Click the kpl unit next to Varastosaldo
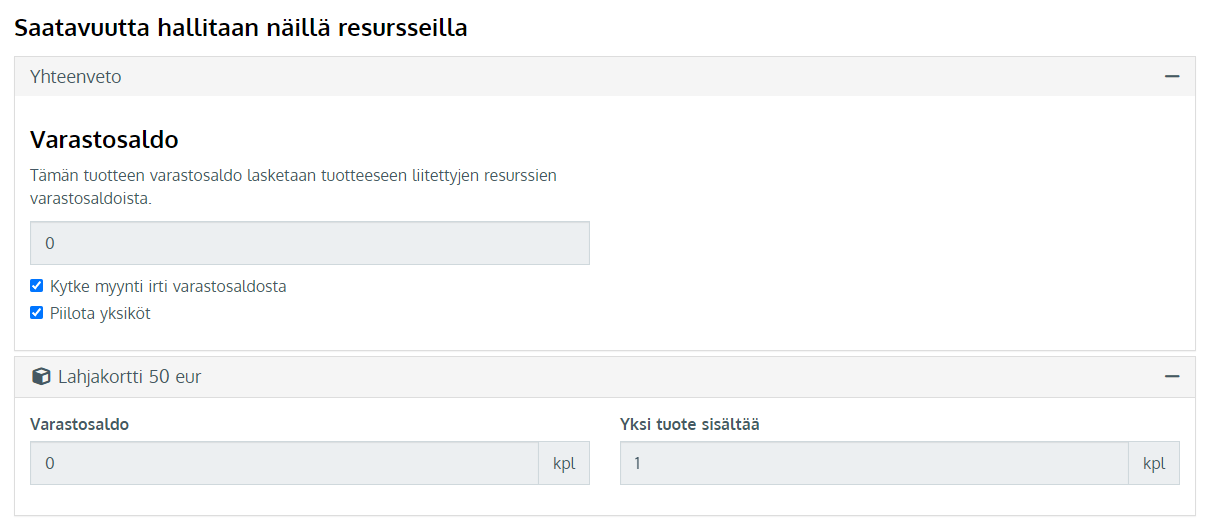Image resolution: width=1213 pixels, height=526 pixels. click(565, 463)
